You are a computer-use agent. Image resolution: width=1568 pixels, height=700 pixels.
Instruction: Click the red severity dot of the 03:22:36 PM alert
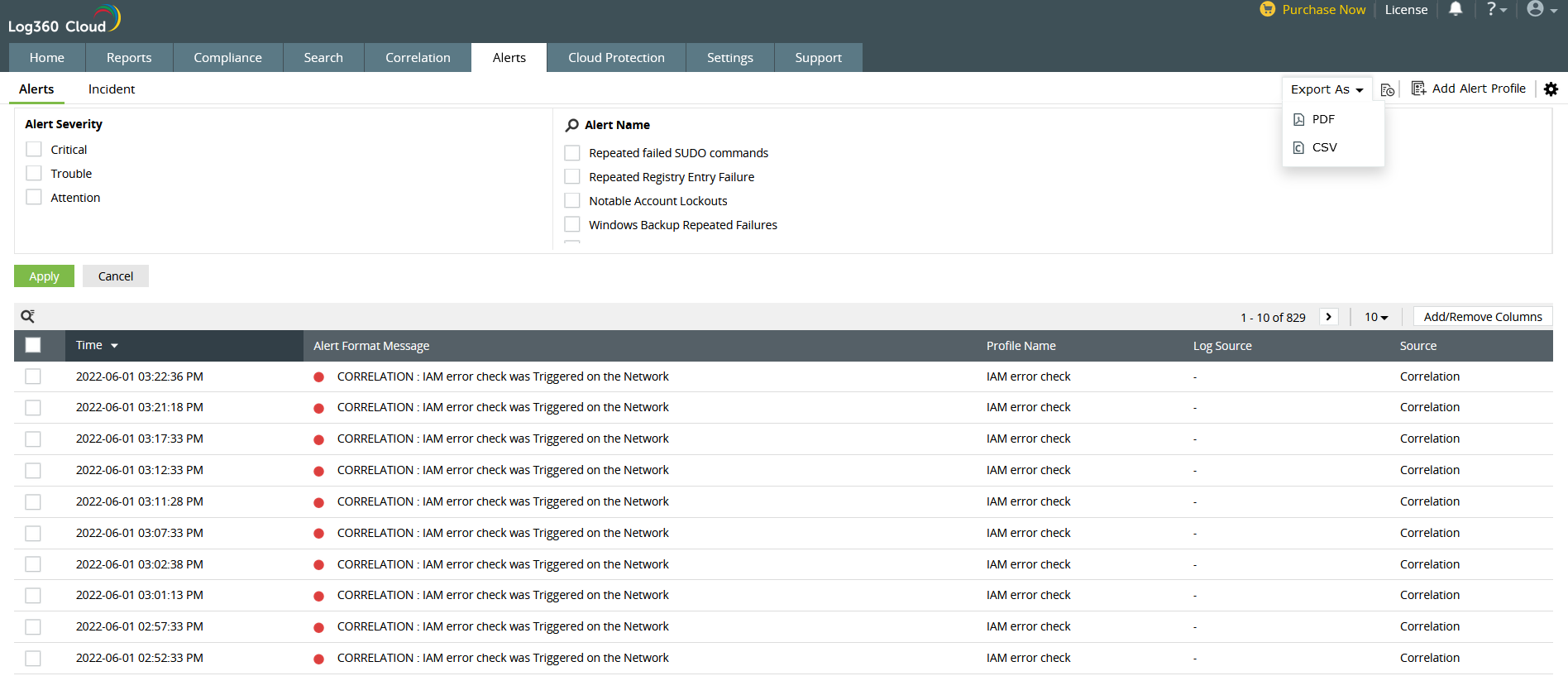(x=318, y=377)
